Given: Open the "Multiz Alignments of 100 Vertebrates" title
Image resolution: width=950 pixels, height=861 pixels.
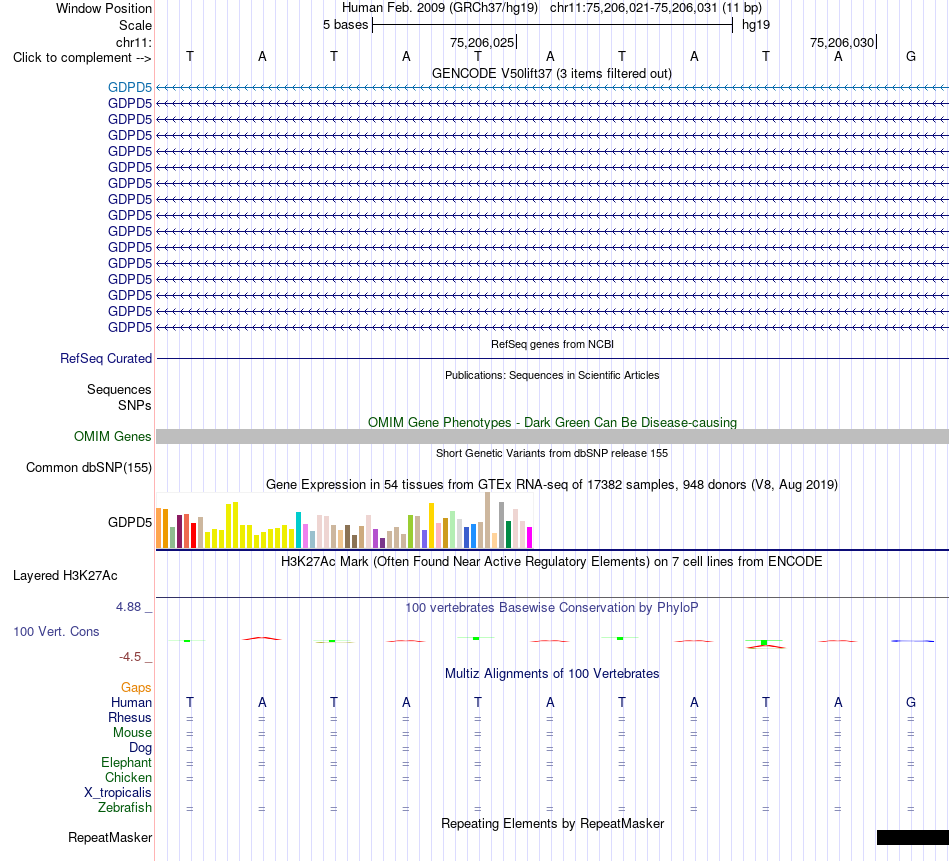Looking at the screenshot, I should click(x=552, y=674).
